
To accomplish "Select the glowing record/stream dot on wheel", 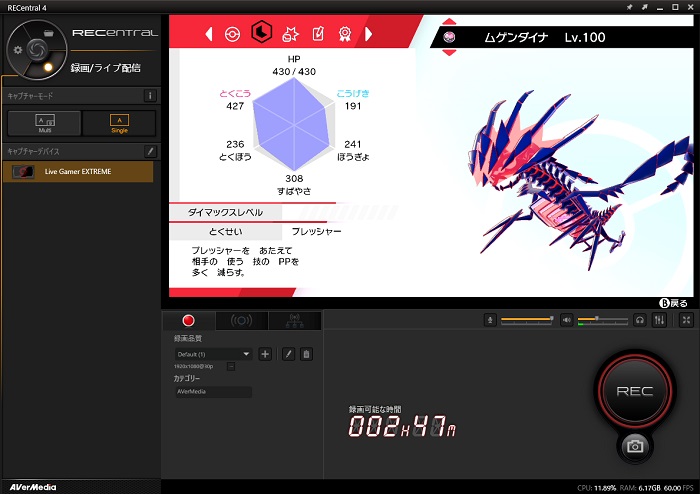I will pyautogui.click(x=48, y=67).
